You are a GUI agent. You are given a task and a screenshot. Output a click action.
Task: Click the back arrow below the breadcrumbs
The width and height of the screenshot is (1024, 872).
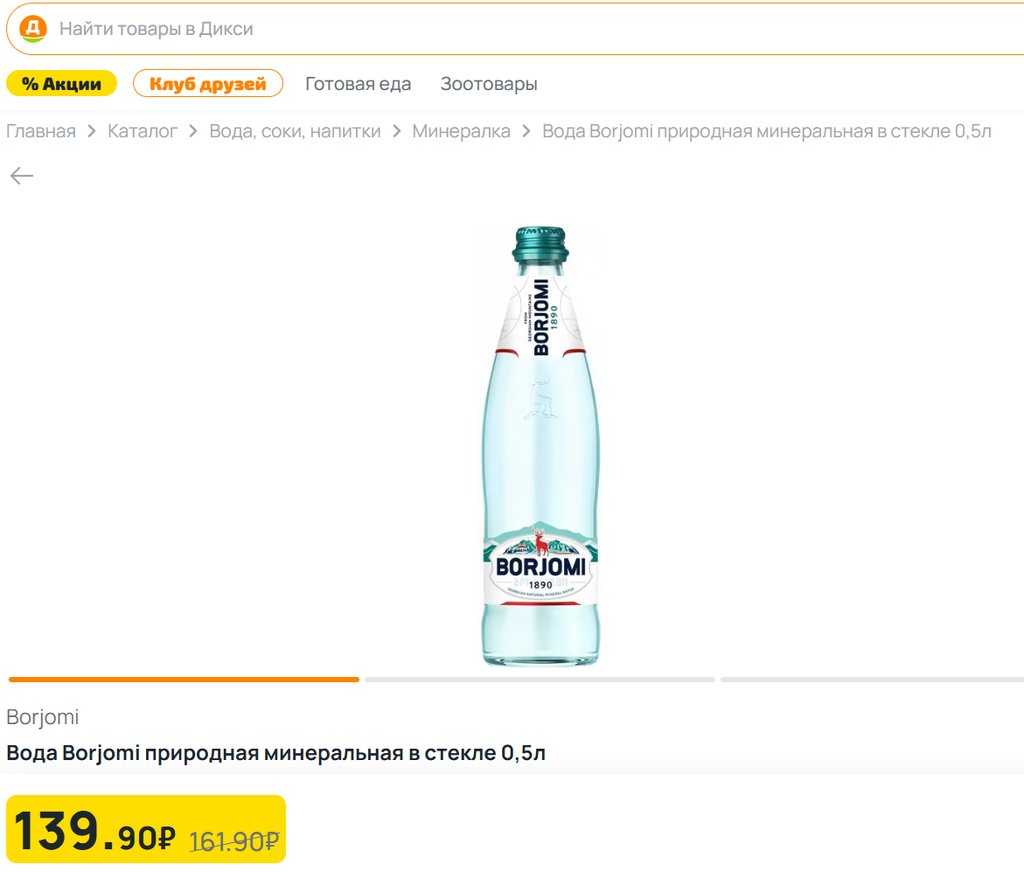point(22,177)
